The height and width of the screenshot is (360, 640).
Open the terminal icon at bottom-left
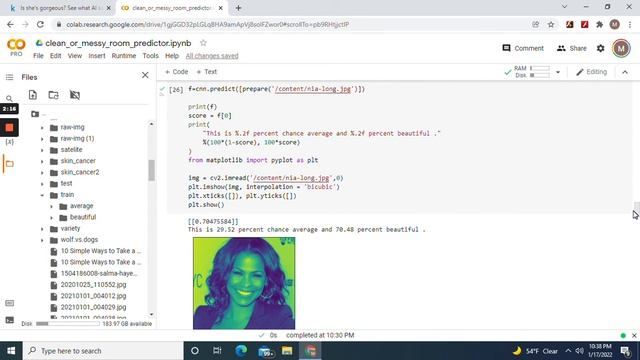click(x=9, y=320)
